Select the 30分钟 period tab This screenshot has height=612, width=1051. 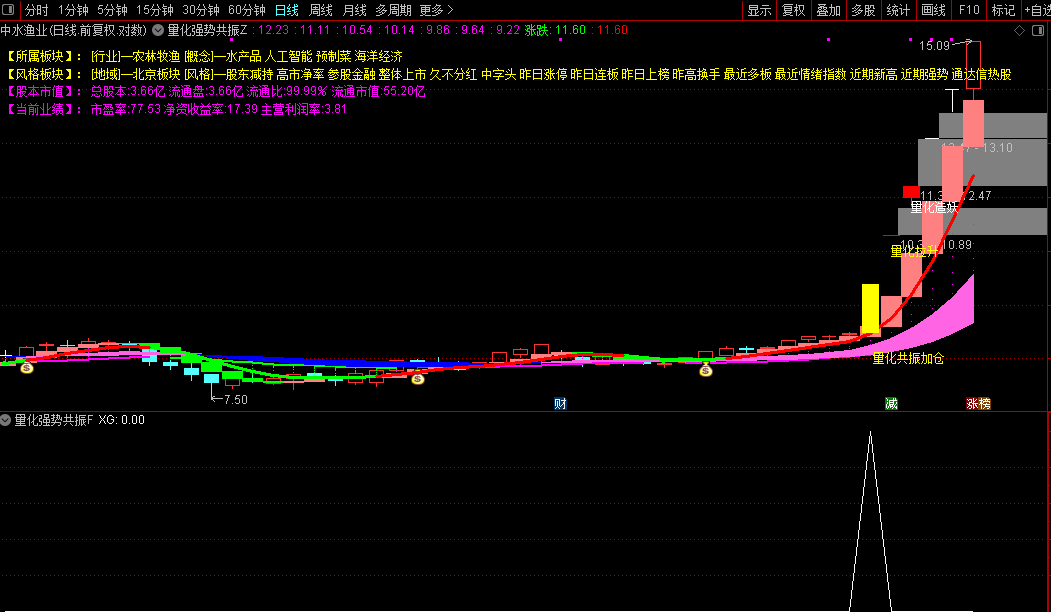point(201,10)
